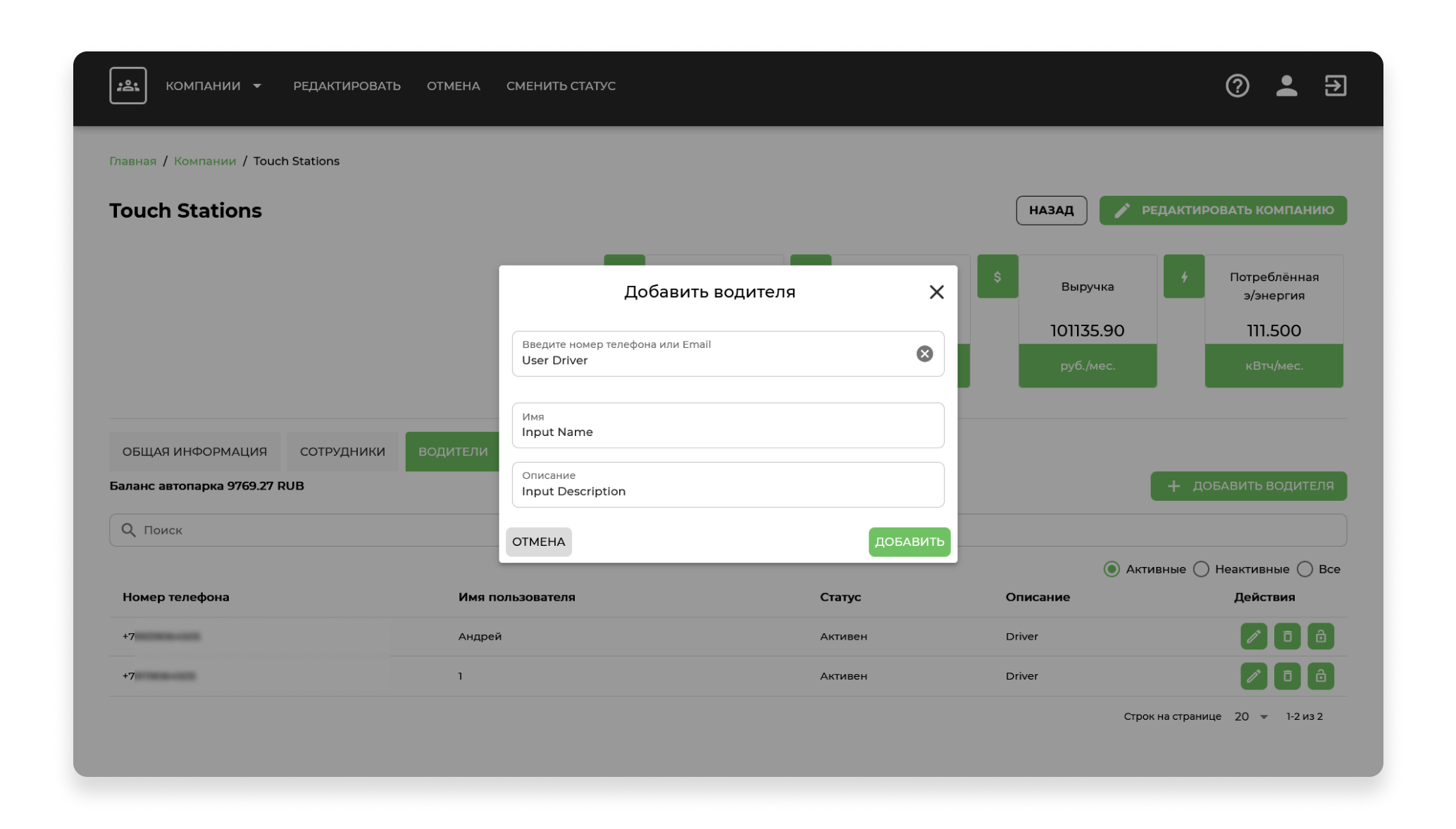Follow the Компании breadcrumb link

coord(205,161)
